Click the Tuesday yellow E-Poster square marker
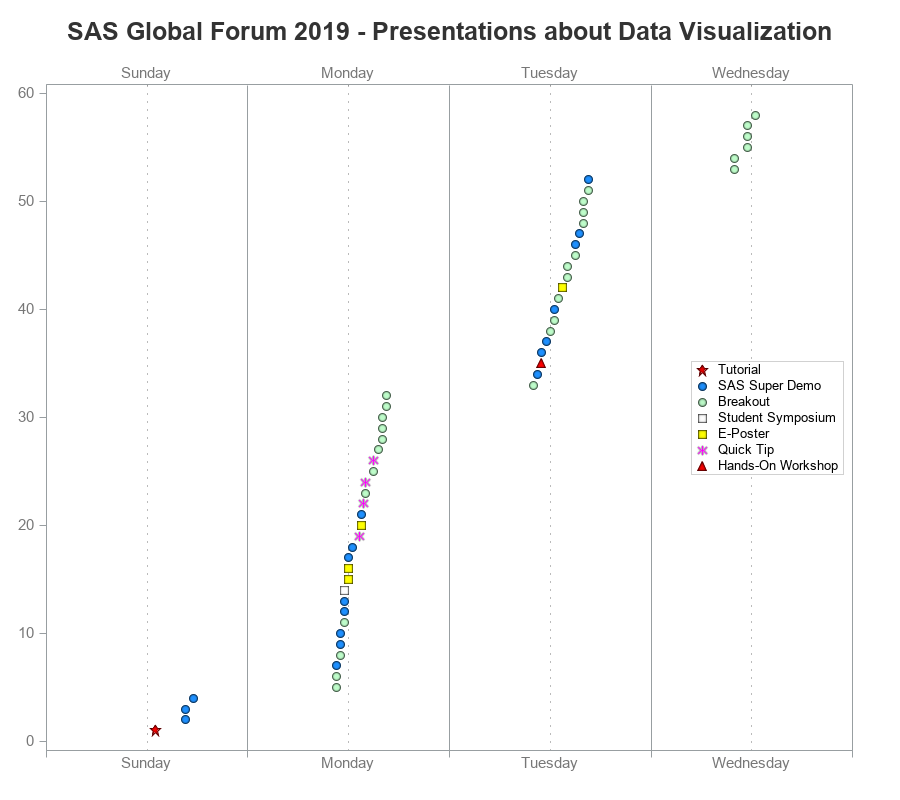900x800 pixels. point(562,288)
